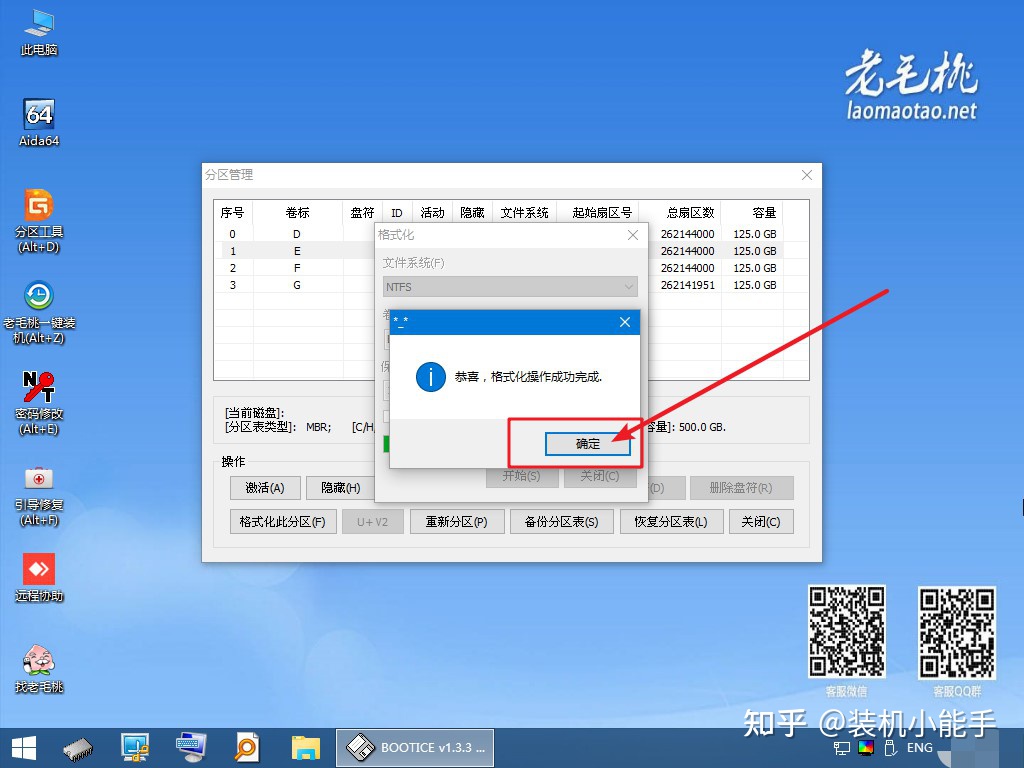This screenshot has height=768, width=1024.
Task: Open the File Explorer taskbar icon
Action: point(306,747)
